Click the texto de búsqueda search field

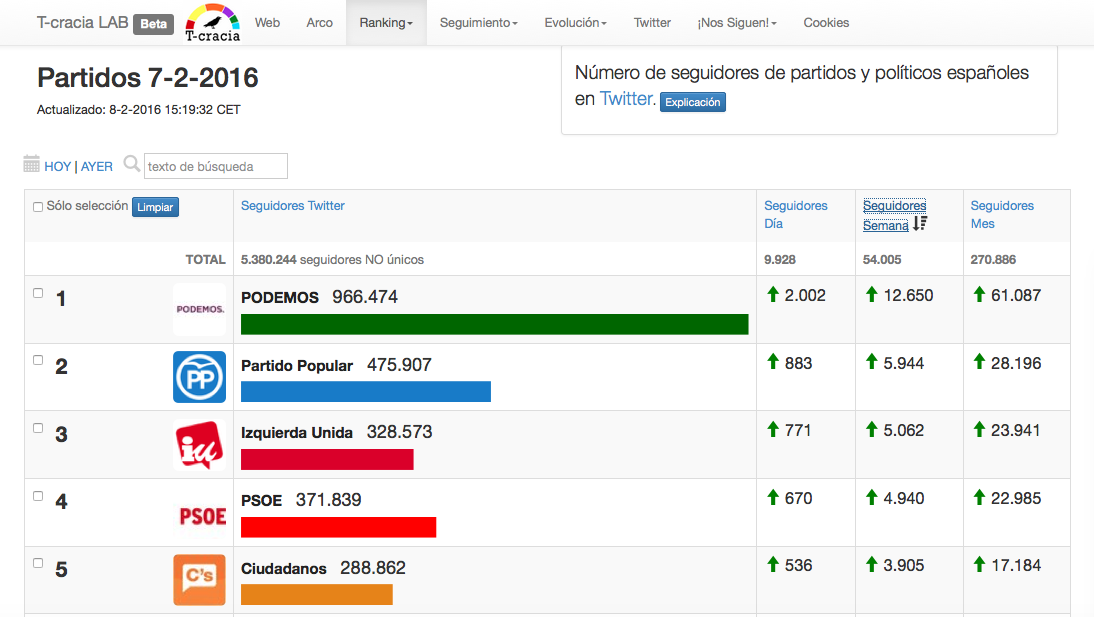pos(215,166)
